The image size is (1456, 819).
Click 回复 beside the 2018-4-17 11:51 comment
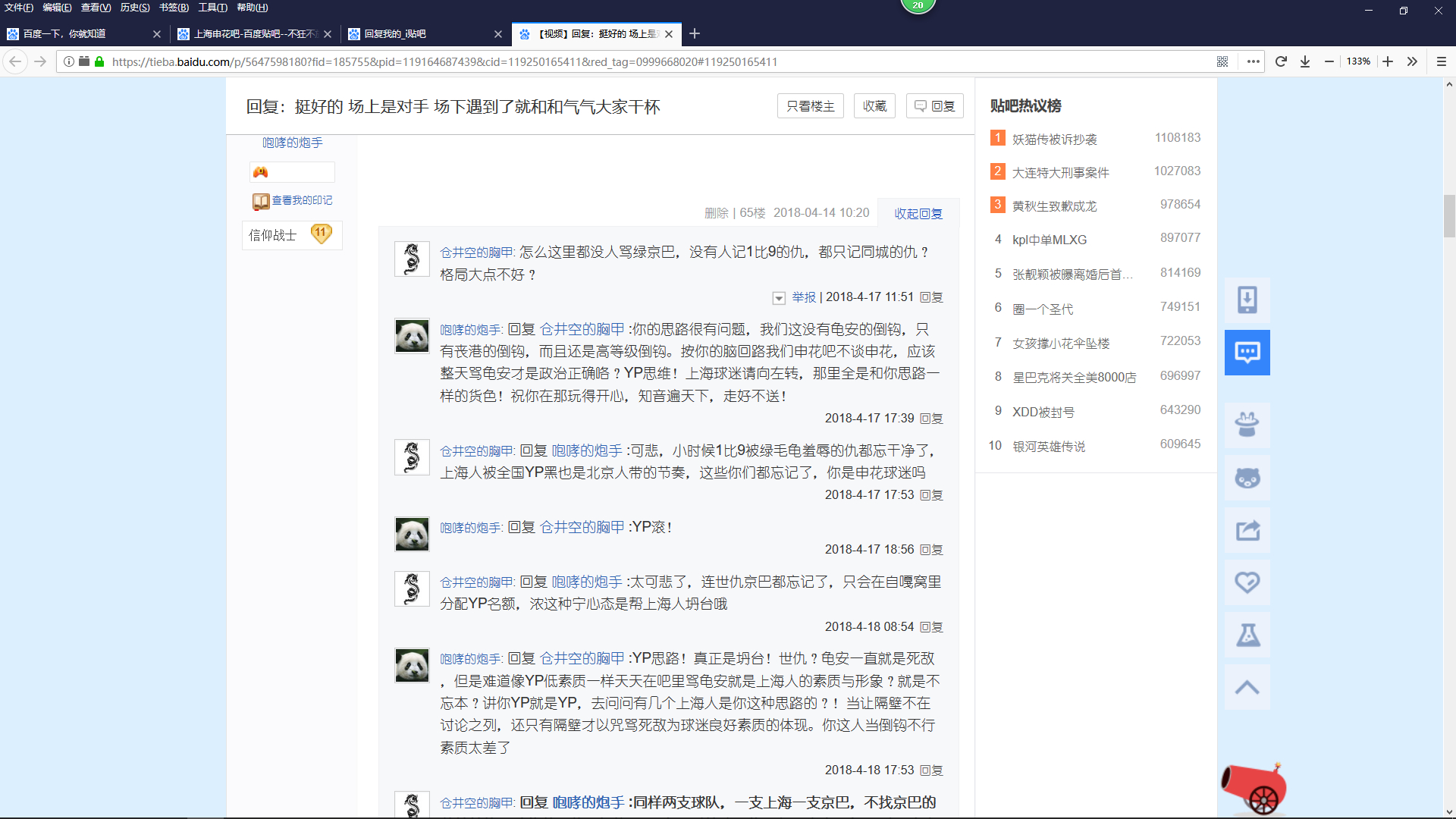[931, 297]
